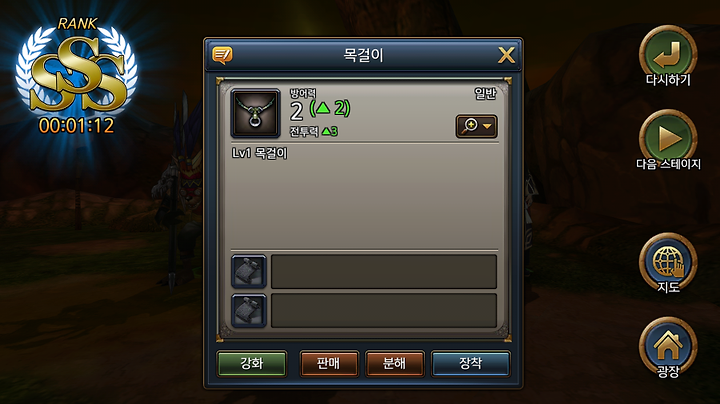Start the next stage via 다음 스테이지 play icon
The height and width of the screenshot is (404, 720).
coord(668,138)
